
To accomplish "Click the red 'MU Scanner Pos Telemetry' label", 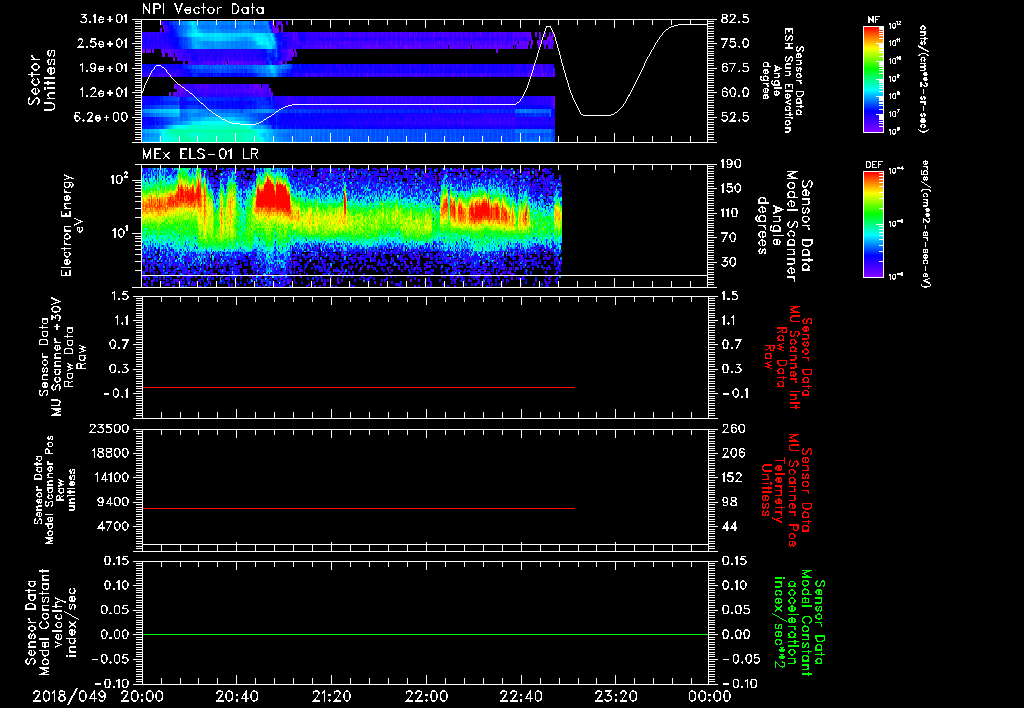I will click(787, 490).
